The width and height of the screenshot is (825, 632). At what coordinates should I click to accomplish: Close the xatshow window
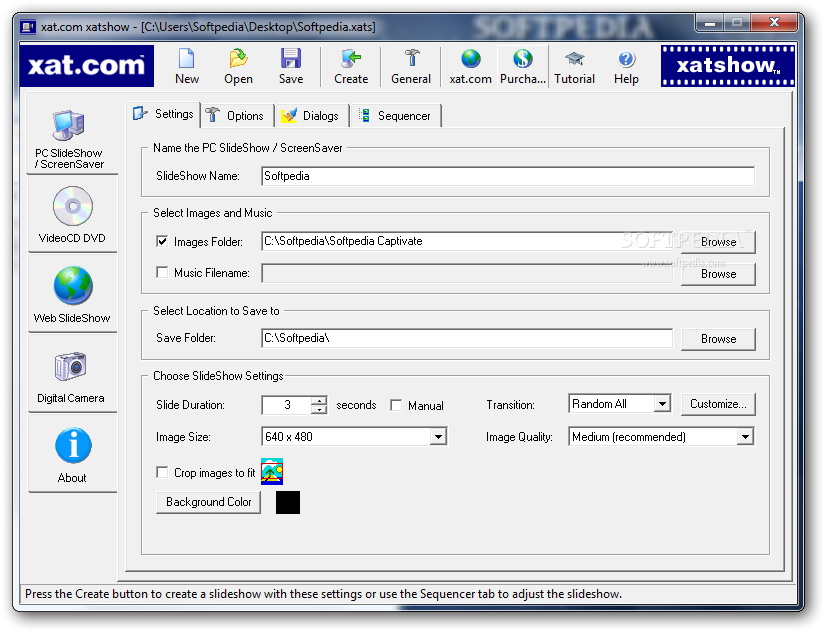(773, 22)
